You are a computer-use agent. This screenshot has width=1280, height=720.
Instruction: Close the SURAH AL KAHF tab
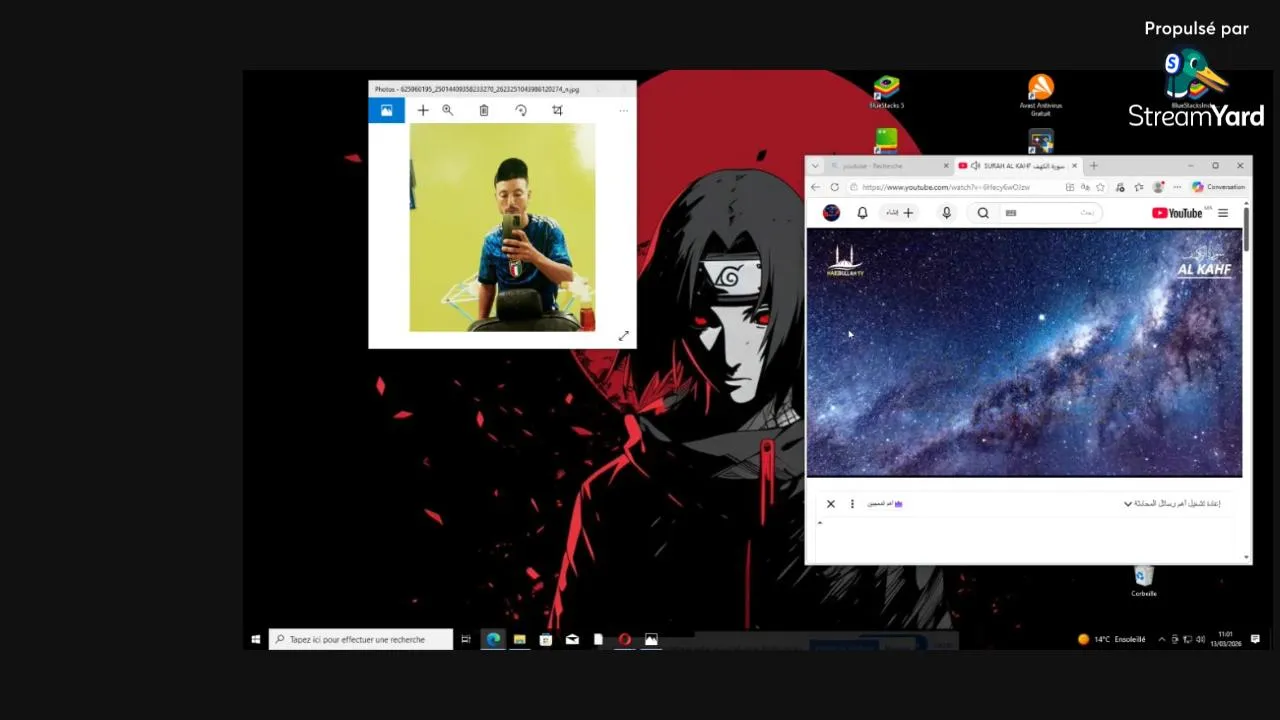point(1075,166)
